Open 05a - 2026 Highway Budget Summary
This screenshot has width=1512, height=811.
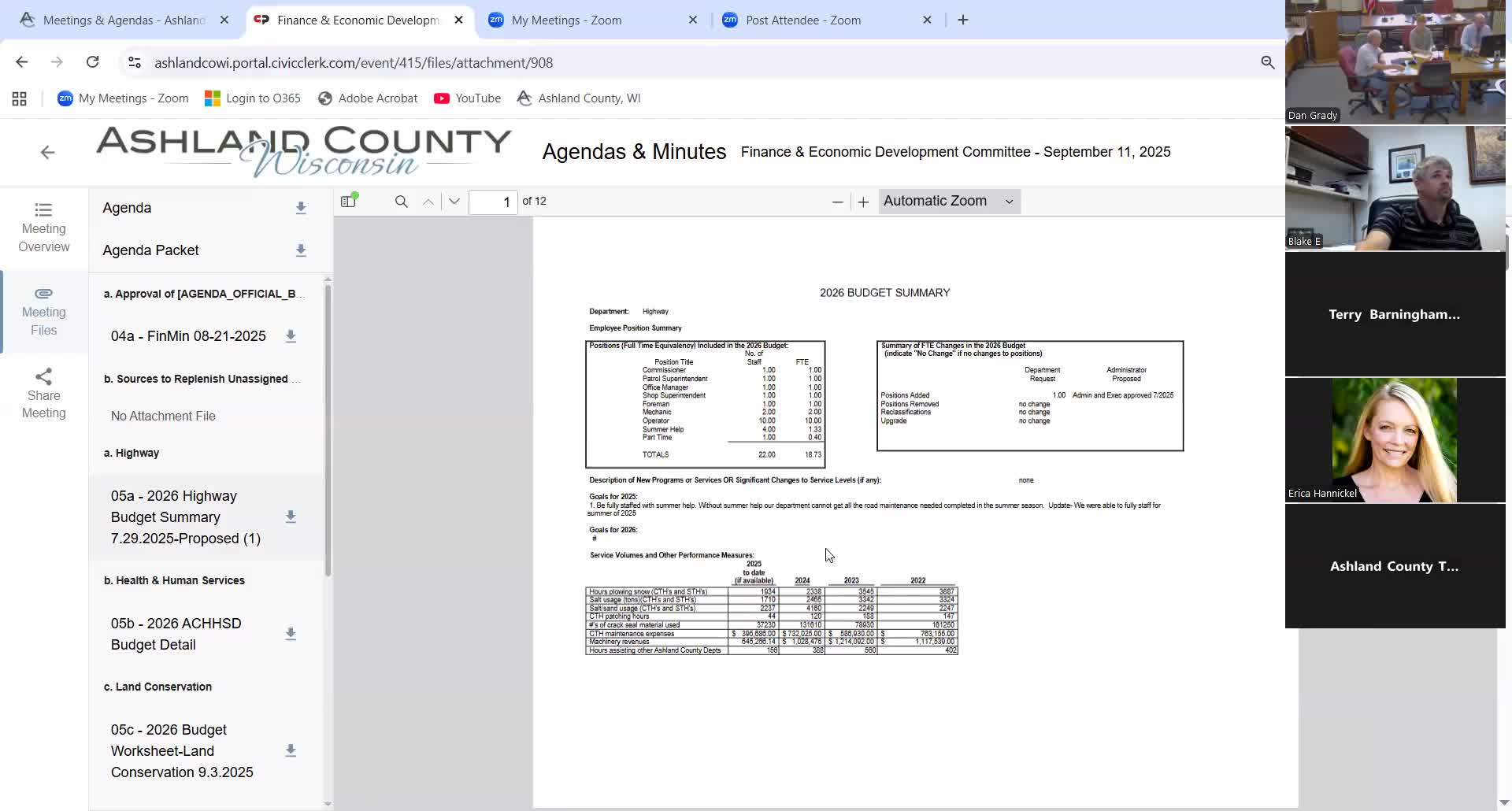[x=186, y=517]
